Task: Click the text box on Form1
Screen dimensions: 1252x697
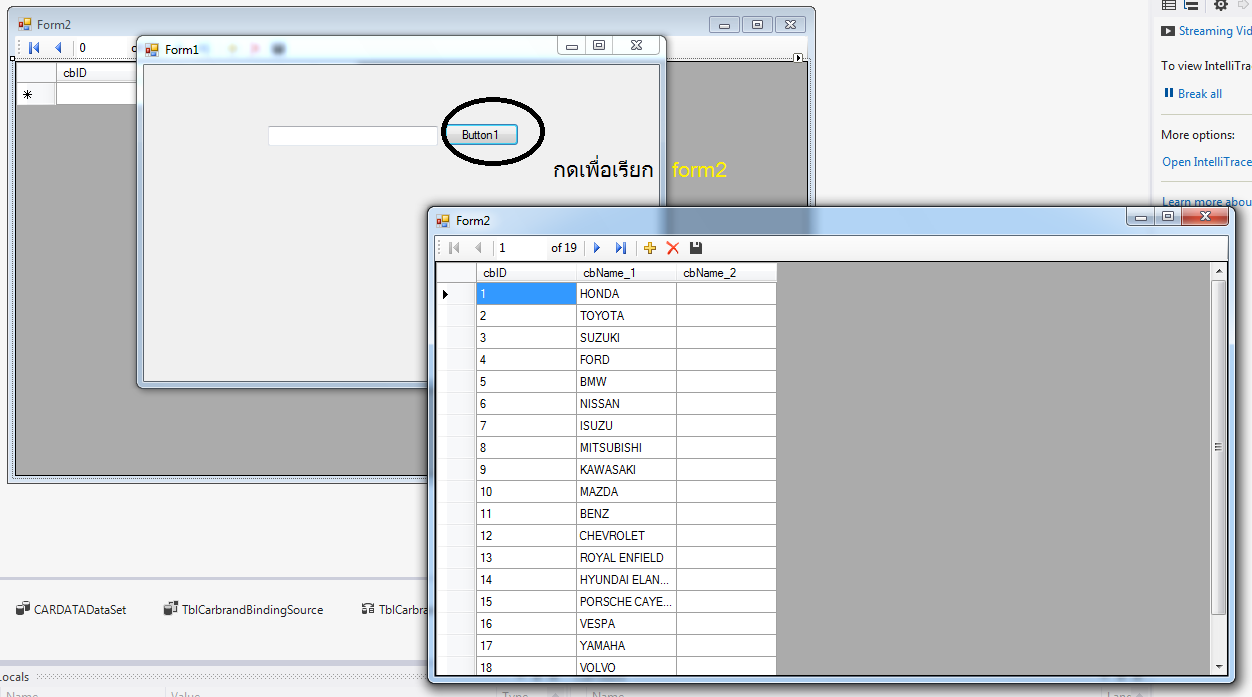Action: click(353, 136)
